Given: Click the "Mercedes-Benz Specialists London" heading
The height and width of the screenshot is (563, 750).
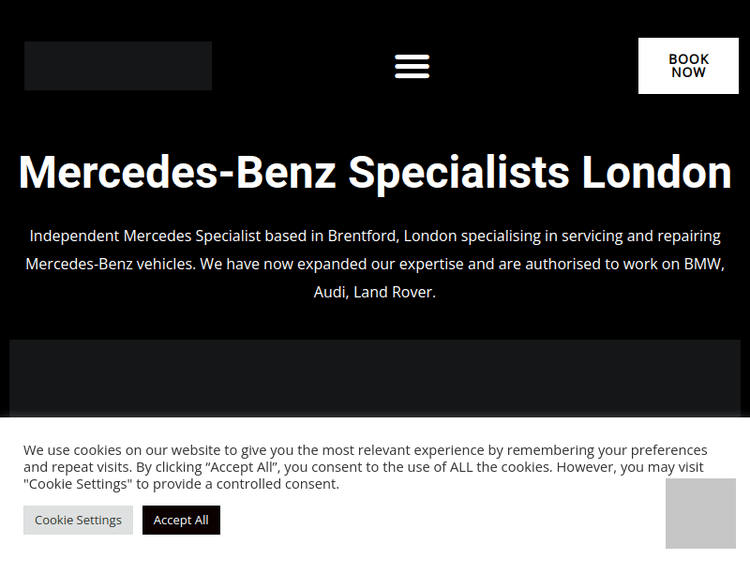Looking at the screenshot, I should click(375, 172).
